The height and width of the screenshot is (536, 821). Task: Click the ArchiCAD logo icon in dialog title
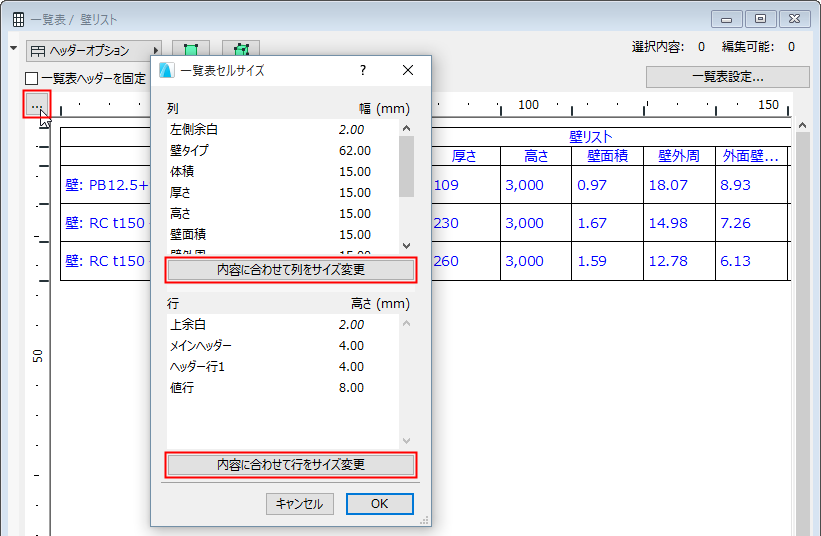tap(167, 70)
